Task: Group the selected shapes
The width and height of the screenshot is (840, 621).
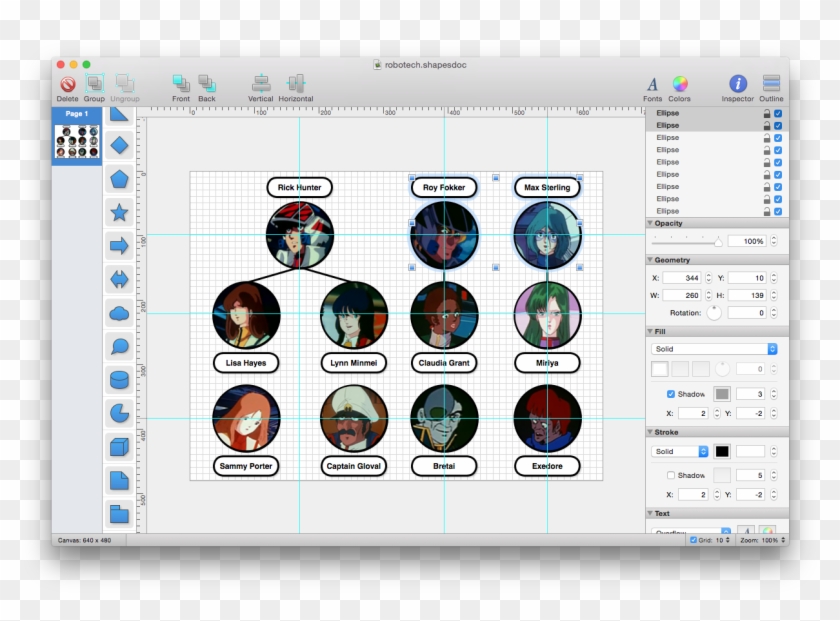Action: click(x=94, y=85)
